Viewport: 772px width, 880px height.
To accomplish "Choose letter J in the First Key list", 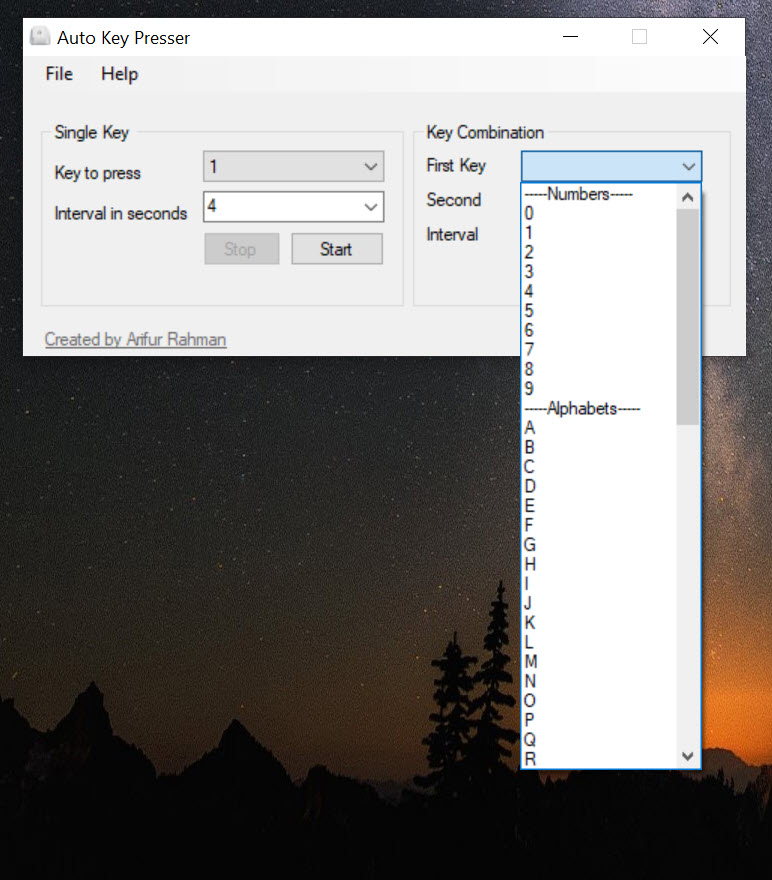I will coord(599,603).
